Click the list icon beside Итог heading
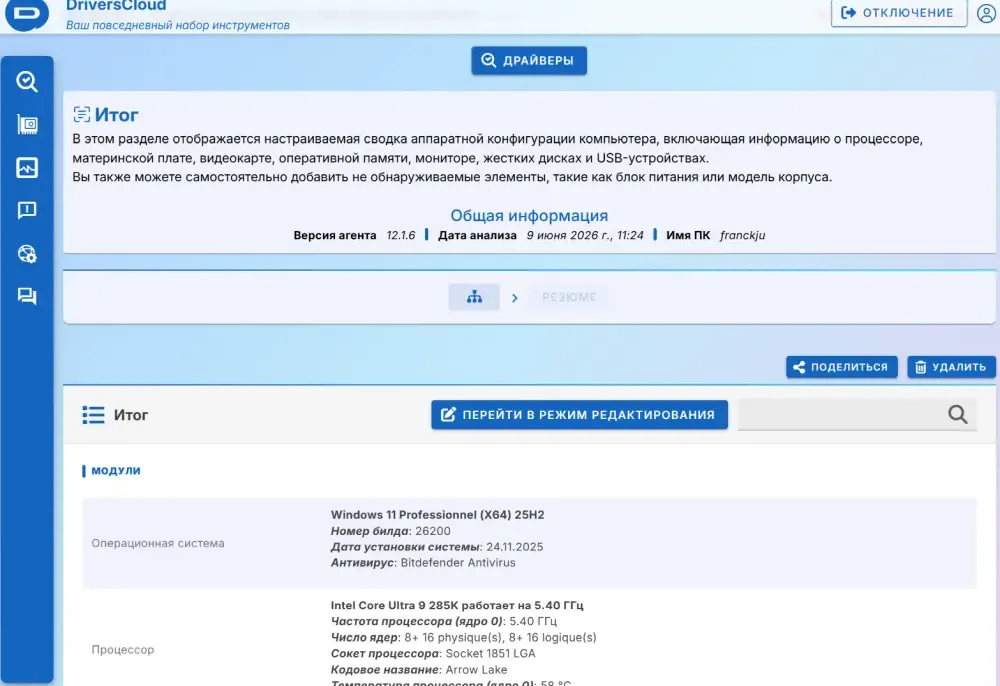Viewport: 1000px width, 686px height. click(x=93, y=415)
